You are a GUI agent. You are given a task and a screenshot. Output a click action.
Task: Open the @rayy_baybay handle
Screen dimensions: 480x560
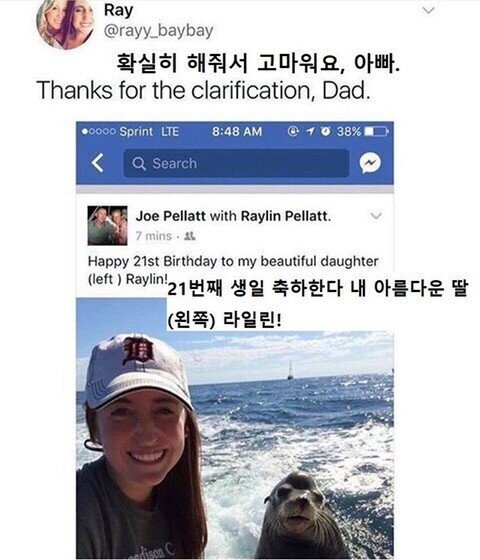click(158, 31)
